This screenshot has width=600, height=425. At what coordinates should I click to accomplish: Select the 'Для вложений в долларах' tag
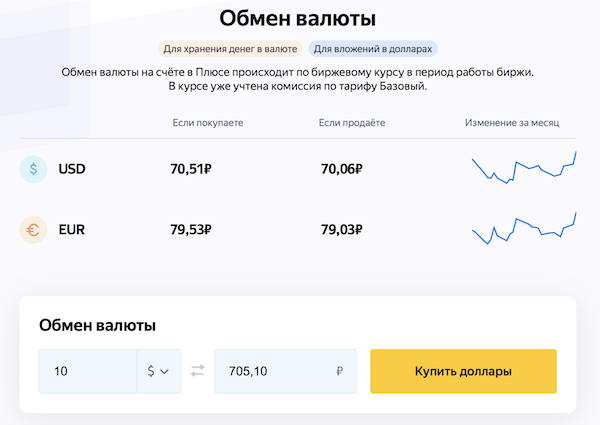click(373, 49)
